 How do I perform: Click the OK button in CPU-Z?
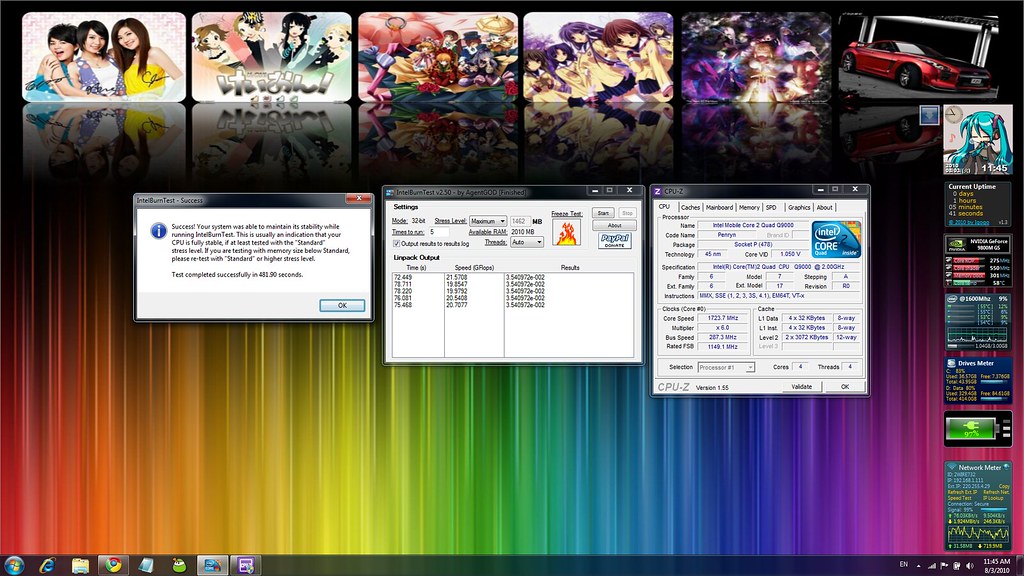[x=844, y=387]
